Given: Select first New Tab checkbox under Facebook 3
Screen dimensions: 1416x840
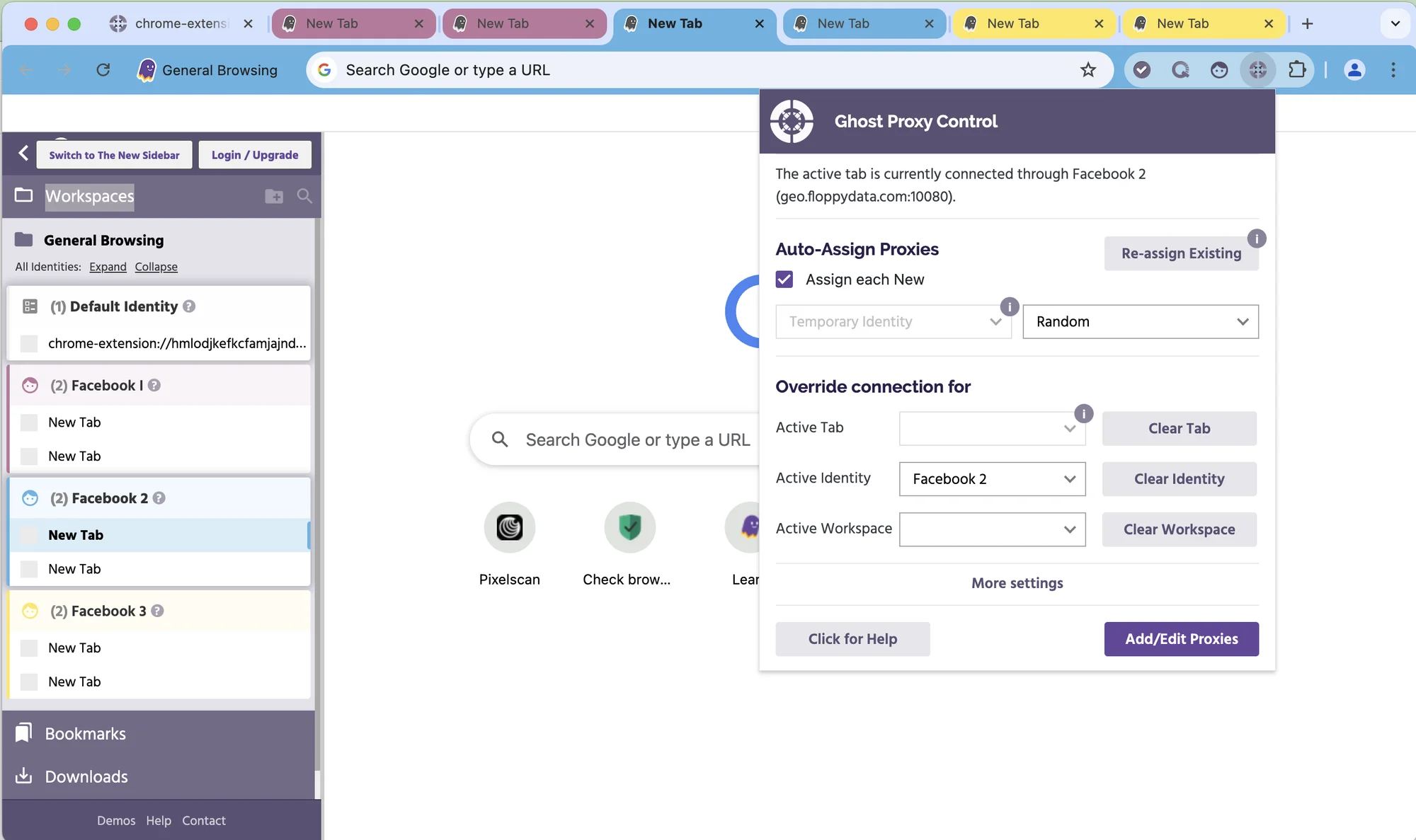Looking at the screenshot, I should [x=29, y=648].
